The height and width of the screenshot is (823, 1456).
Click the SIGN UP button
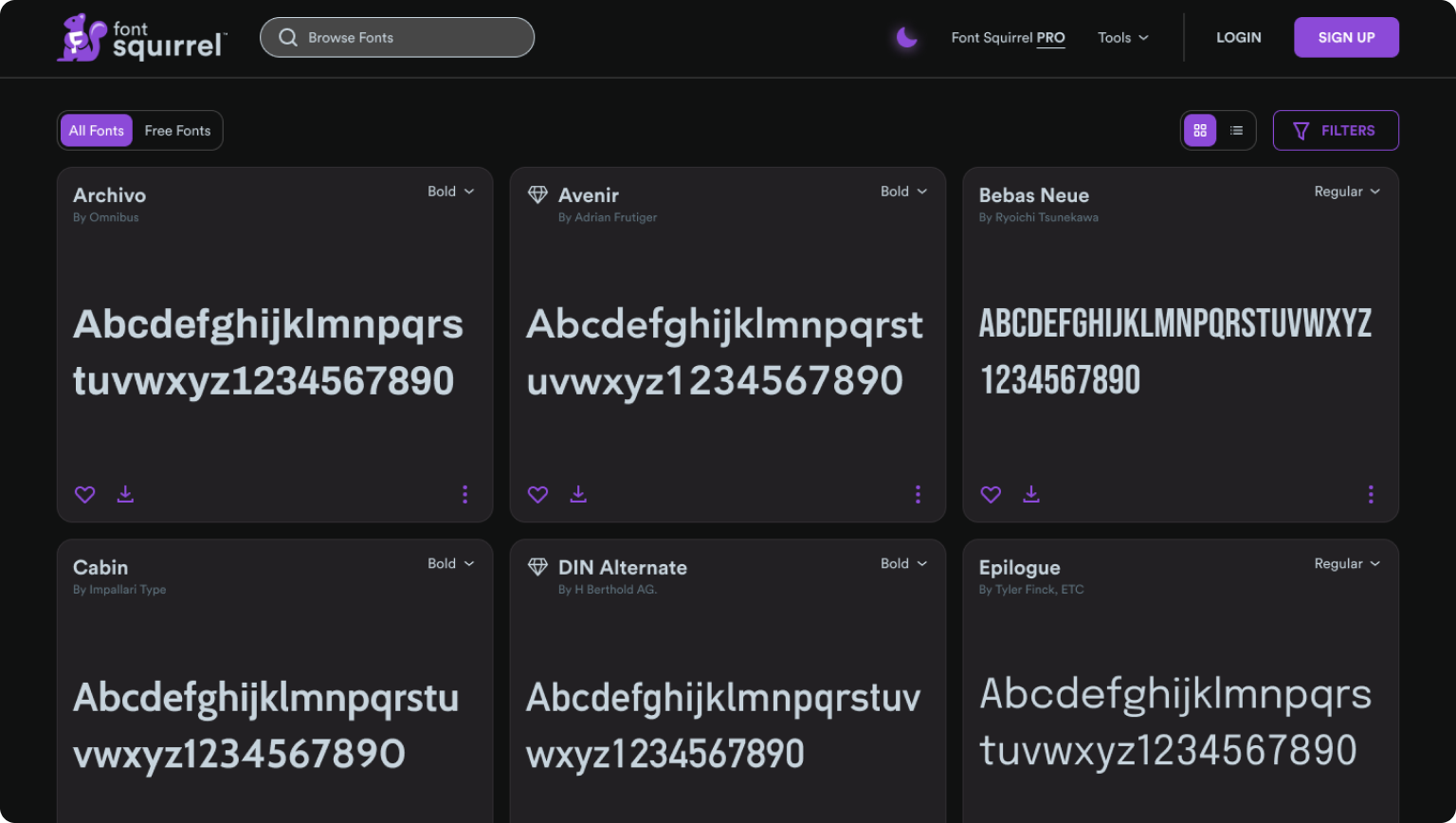[x=1346, y=38]
